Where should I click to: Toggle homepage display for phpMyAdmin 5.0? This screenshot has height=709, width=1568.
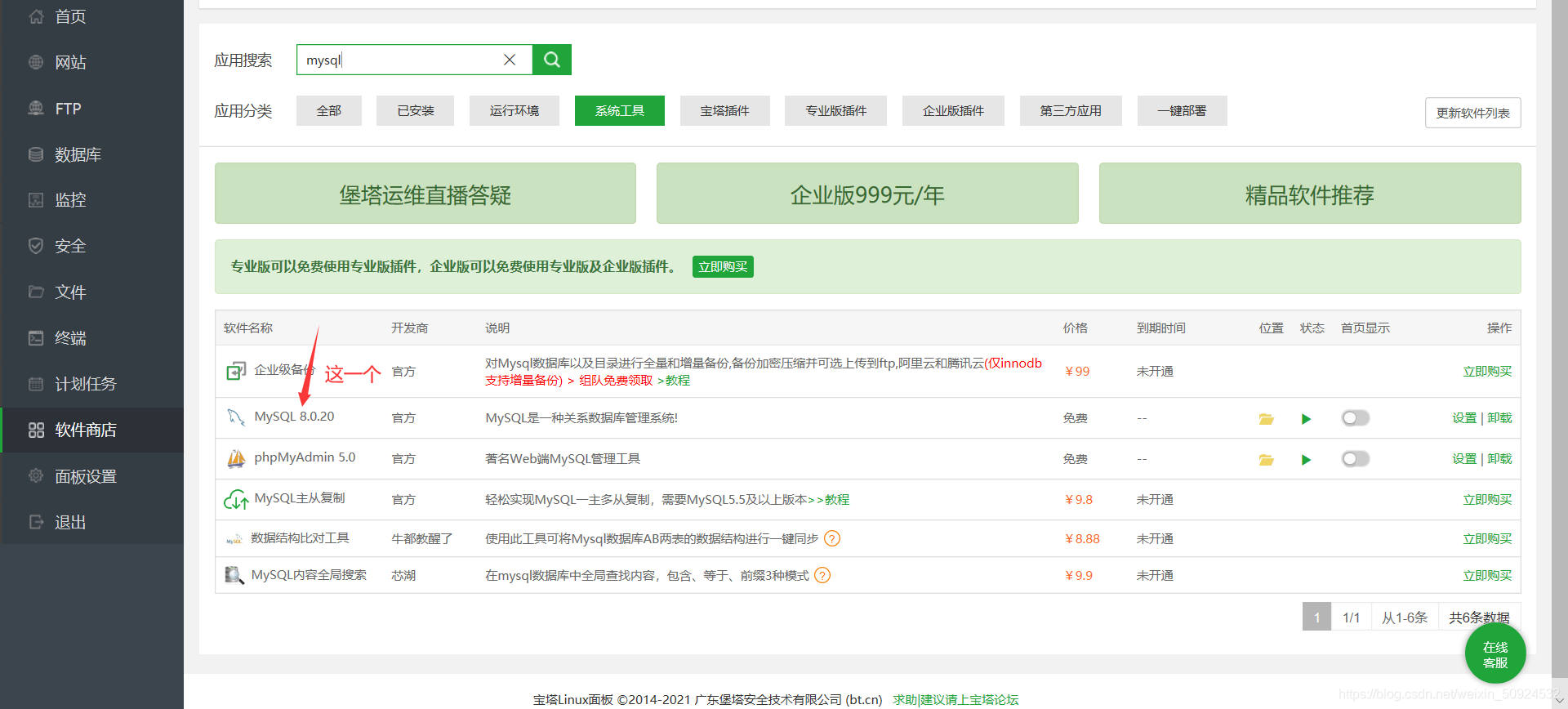[1356, 459]
